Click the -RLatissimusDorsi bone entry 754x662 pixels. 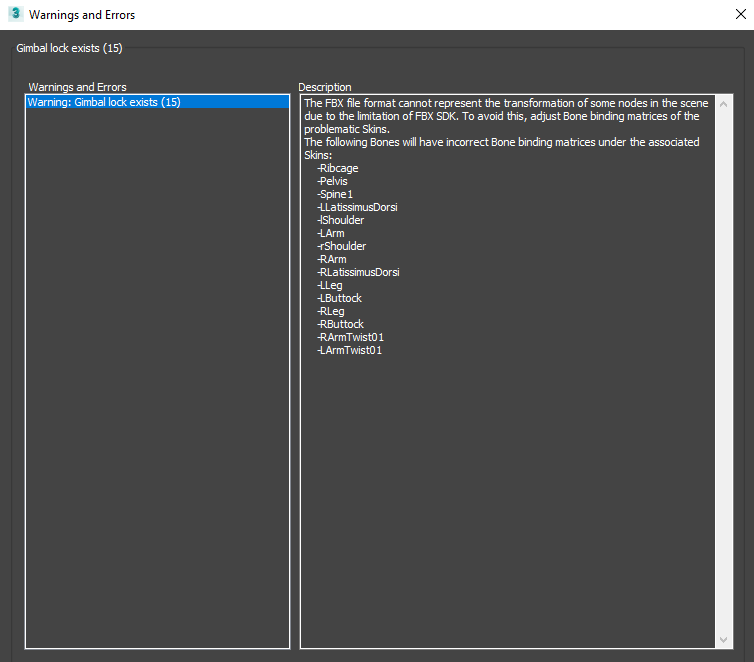coord(358,272)
